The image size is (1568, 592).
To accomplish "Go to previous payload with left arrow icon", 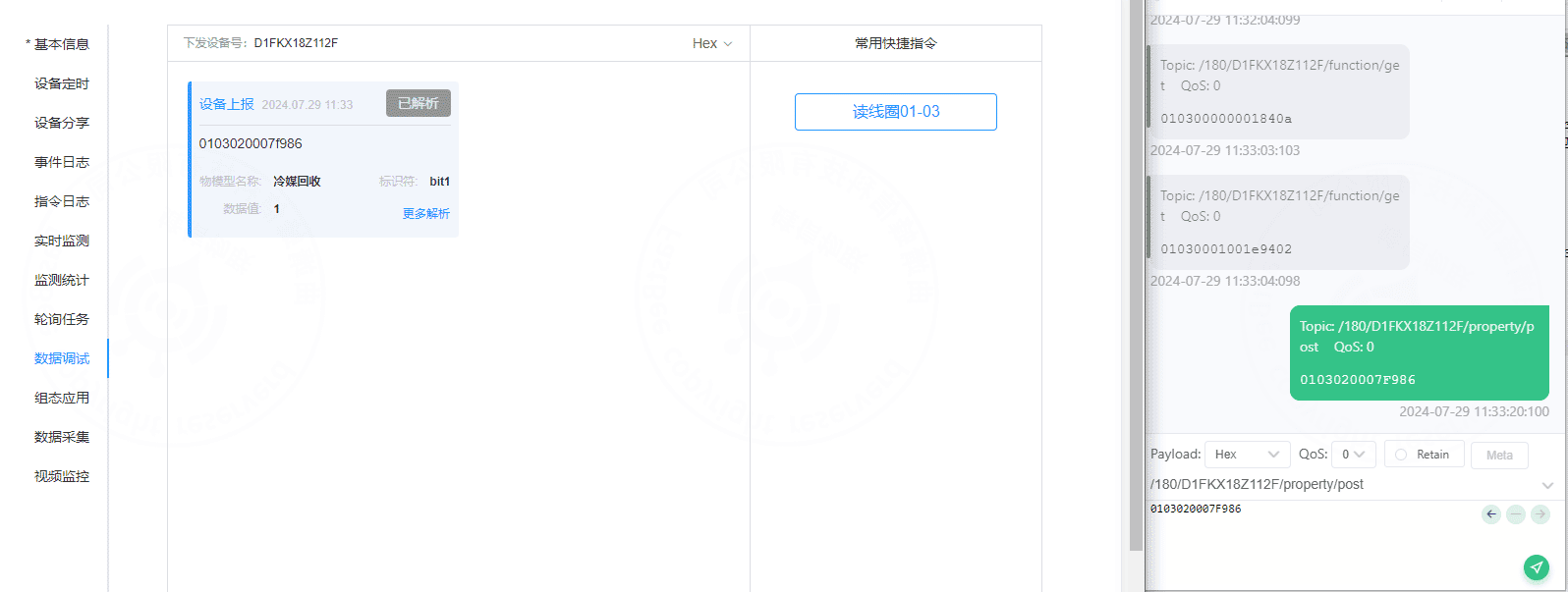I will 1491,513.
